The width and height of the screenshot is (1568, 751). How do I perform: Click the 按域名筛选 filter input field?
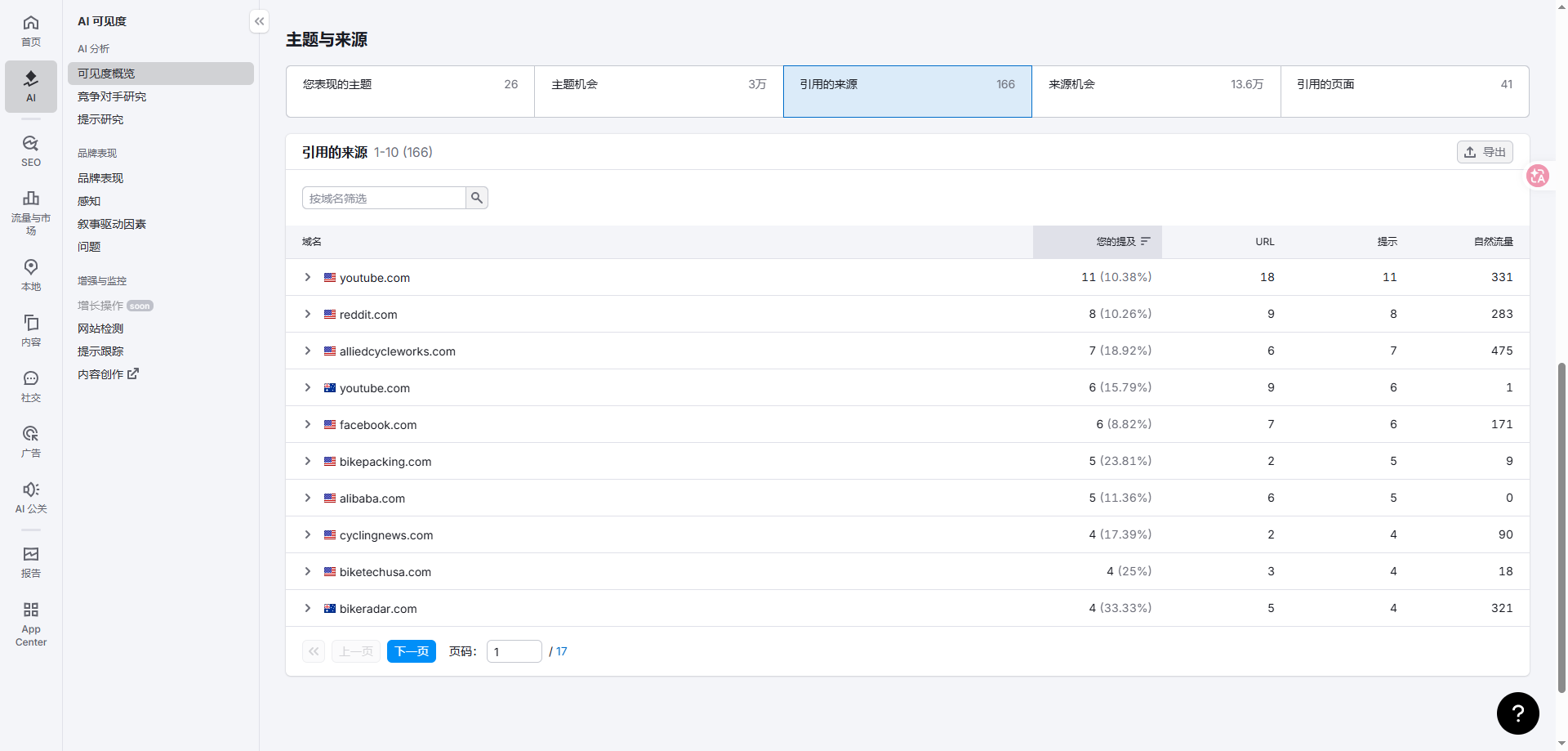click(384, 198)
